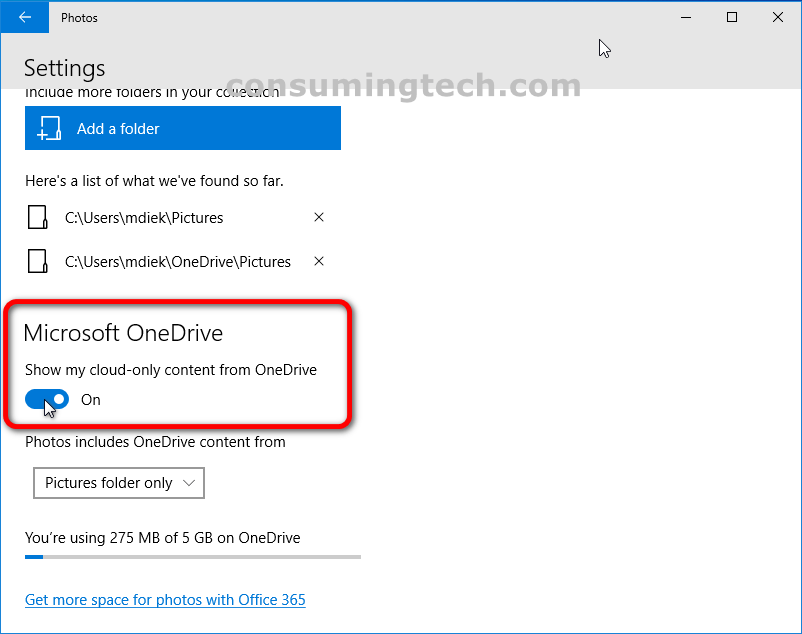Click the Settings page heading
The width and height of the screenshot is (802, 634).
coord(64,68)
